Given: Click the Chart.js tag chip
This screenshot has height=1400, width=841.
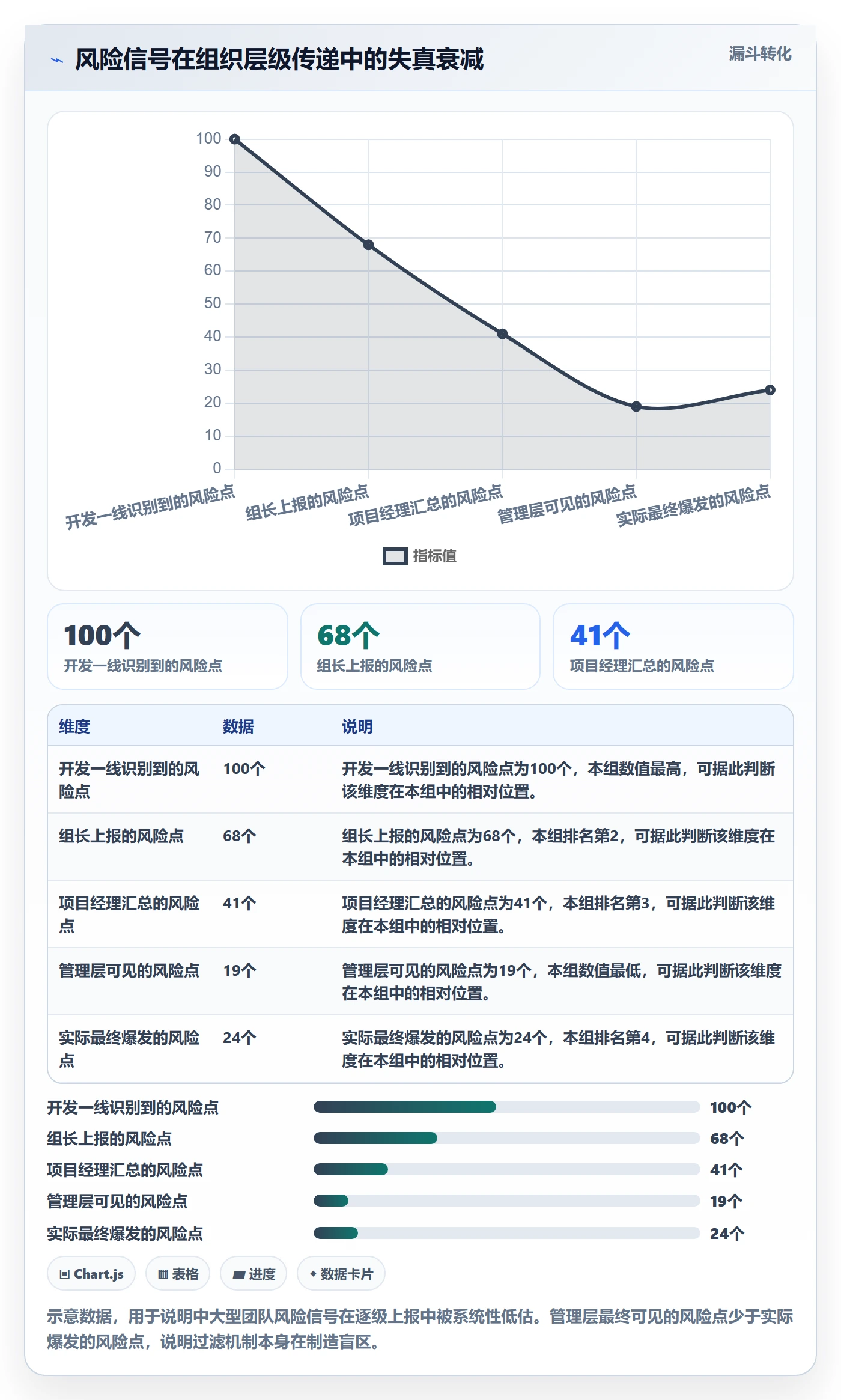Looking at the screenshot, I should pos(91,1274).
